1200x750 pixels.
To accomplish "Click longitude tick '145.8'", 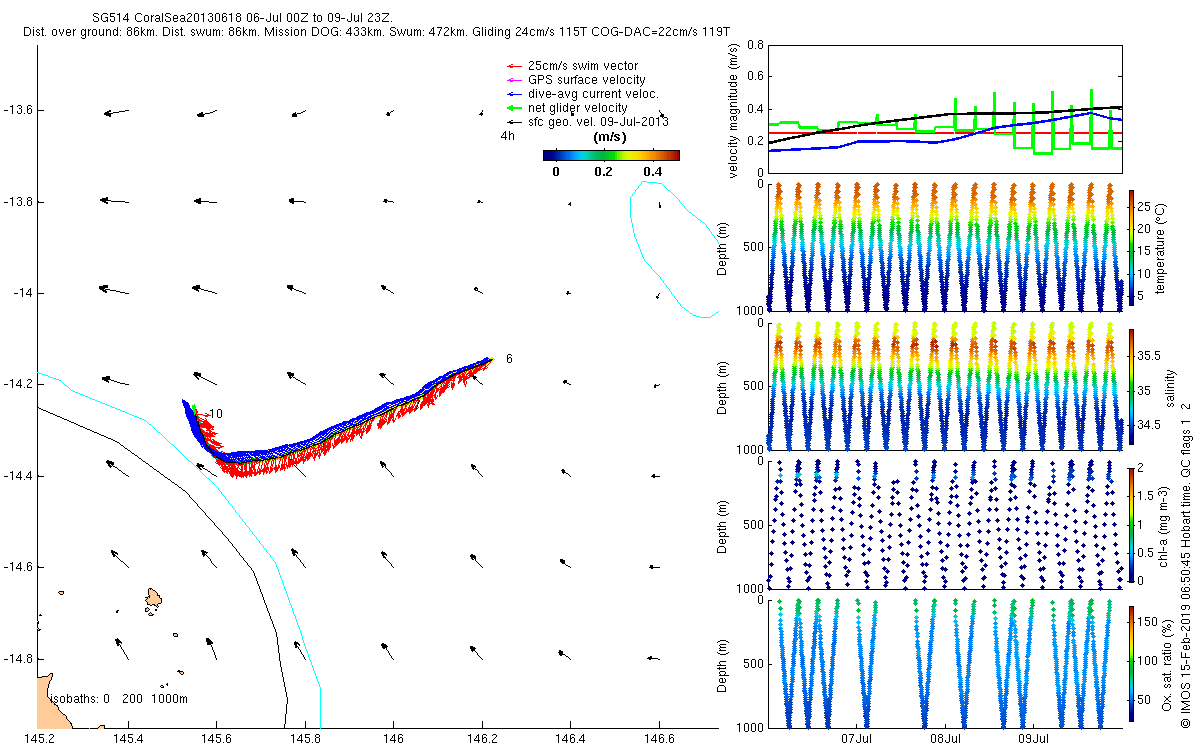I will point(305,738).
